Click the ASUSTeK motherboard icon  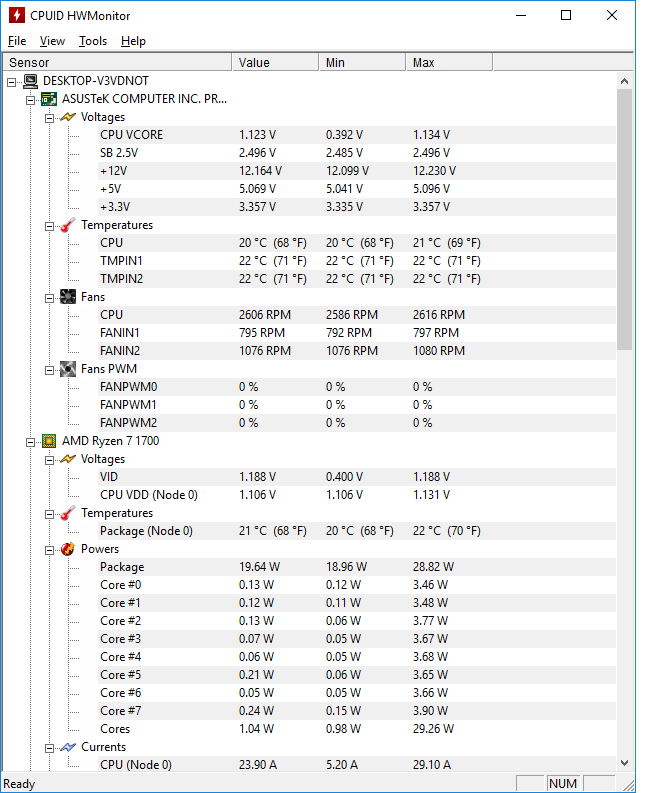[49, 99]
